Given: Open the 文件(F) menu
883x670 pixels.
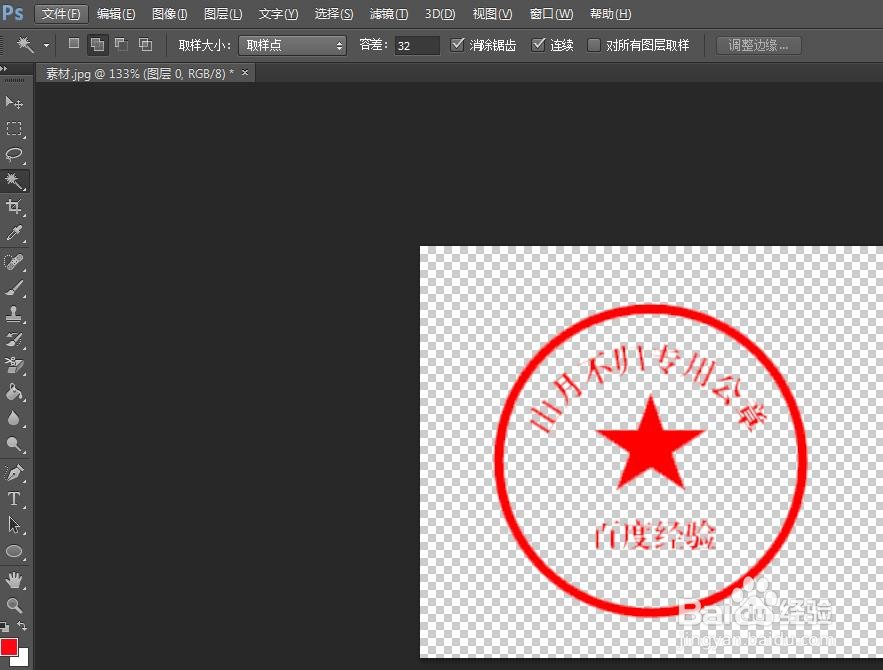Looking at the screenshot, I should pyautogui.click(x=61, y=14).
